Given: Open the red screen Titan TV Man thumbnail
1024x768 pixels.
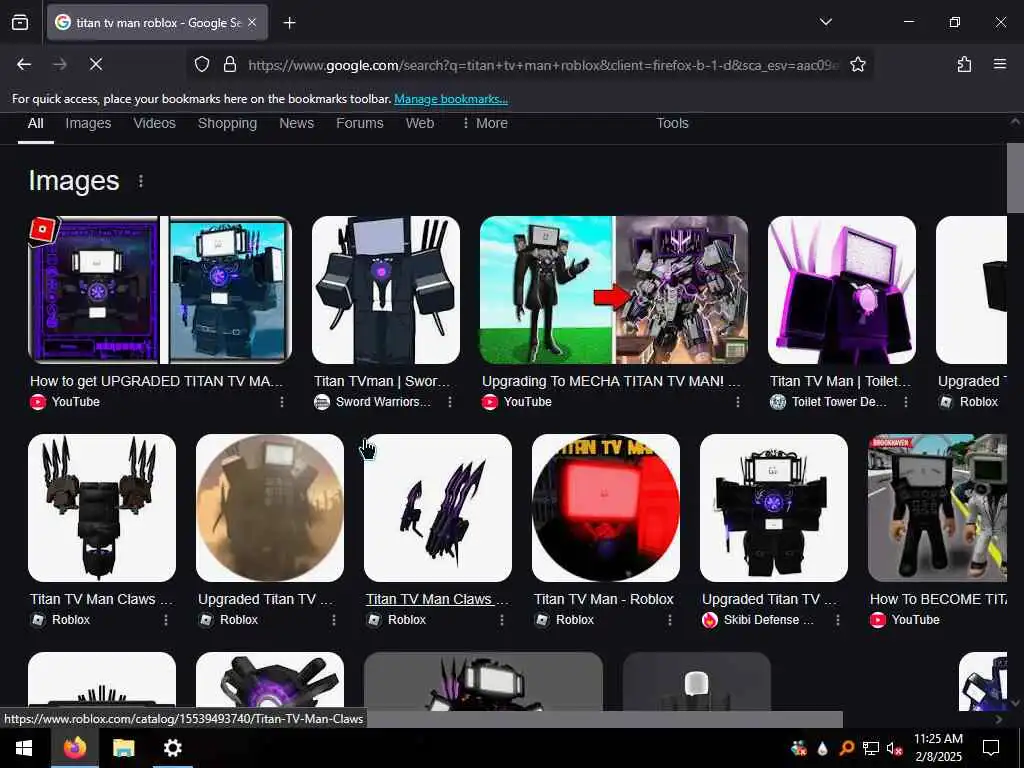Looking at the screenshot, I should pyautogui.click(x=605, y=508).
